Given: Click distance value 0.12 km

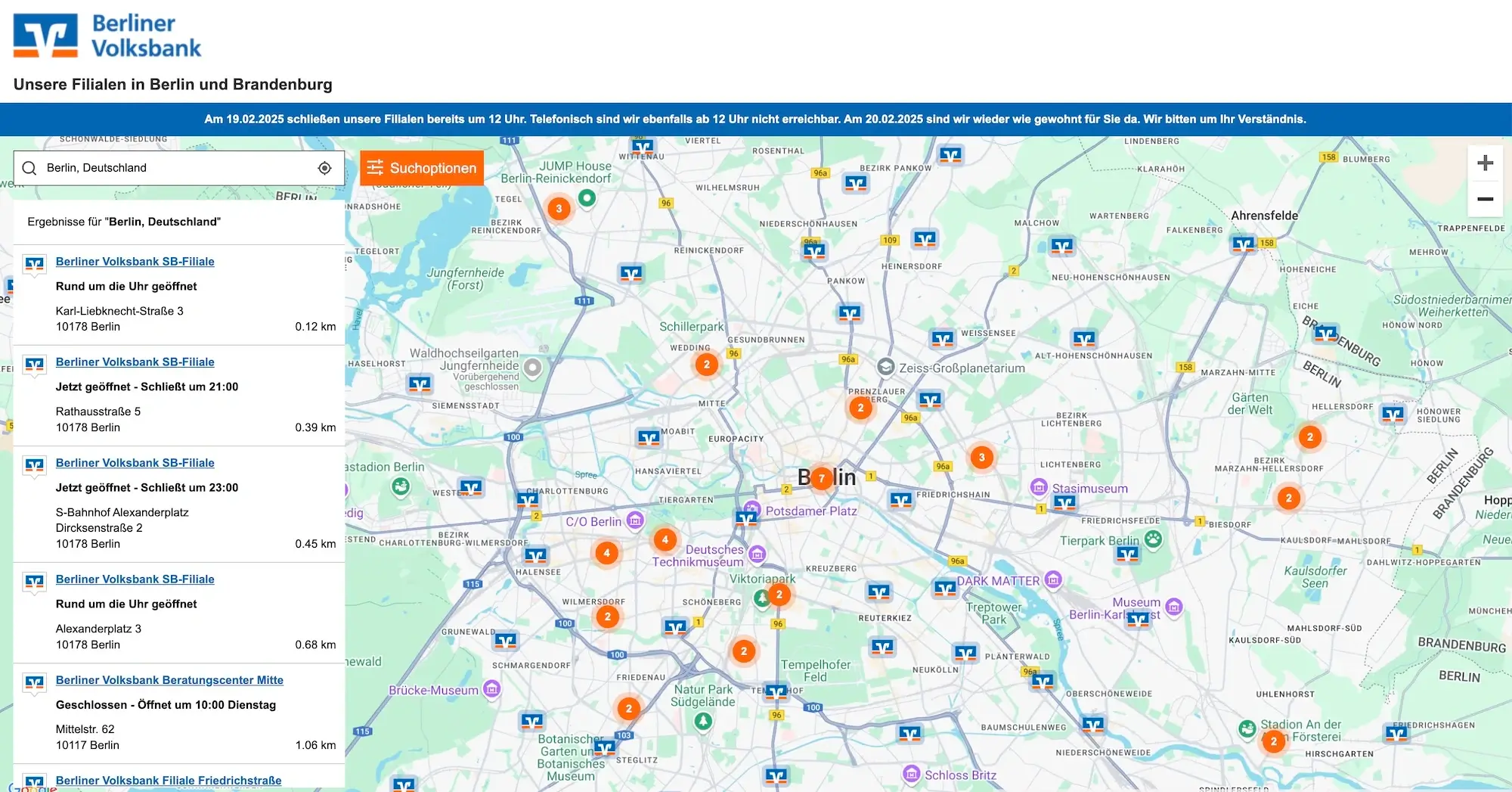Looking at the screenshot, I should tap(315, 327).
